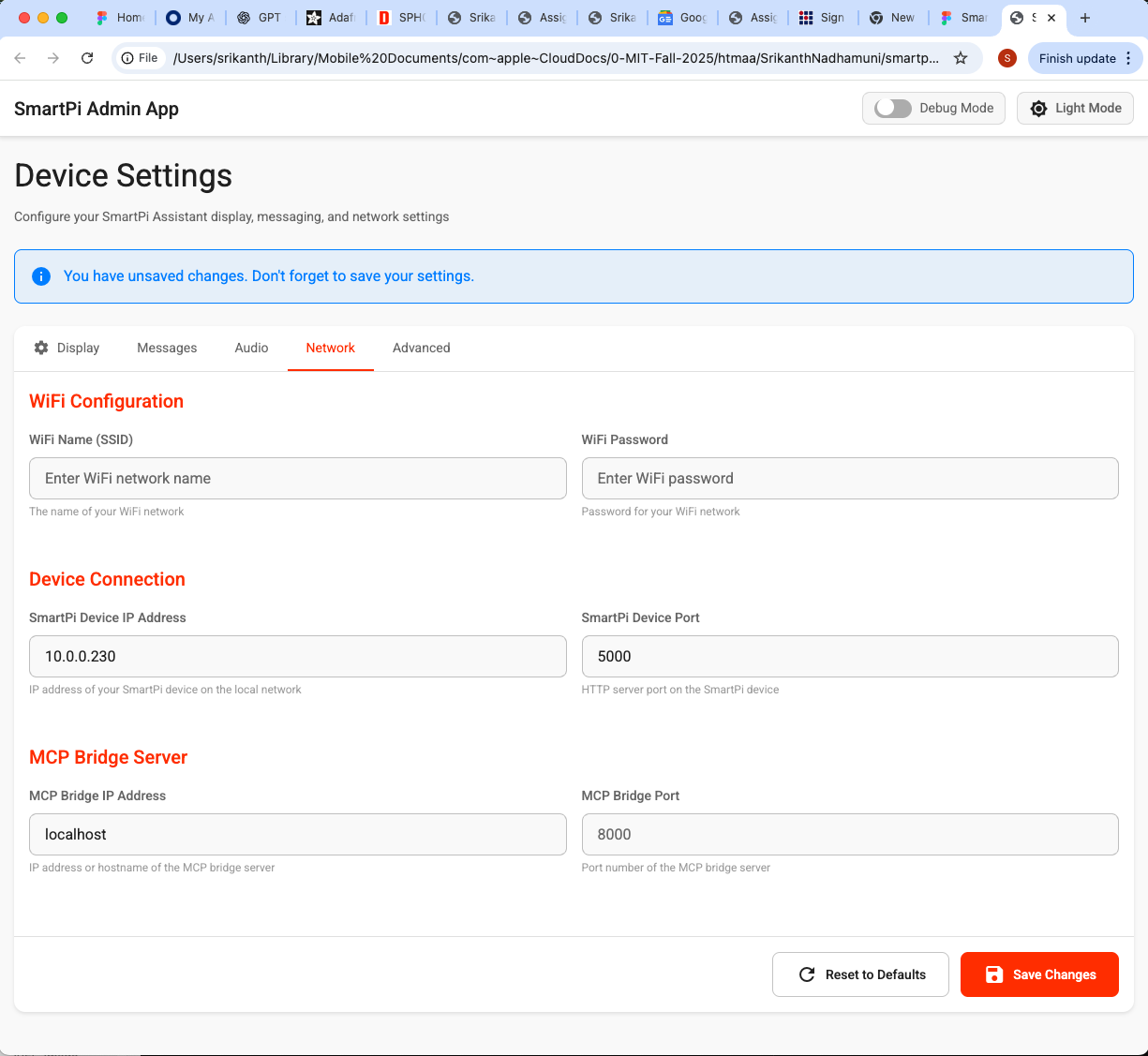Save changes with the Save Changes button
Viewport: 1148px width, 1056px height.
click(1039, 974)
